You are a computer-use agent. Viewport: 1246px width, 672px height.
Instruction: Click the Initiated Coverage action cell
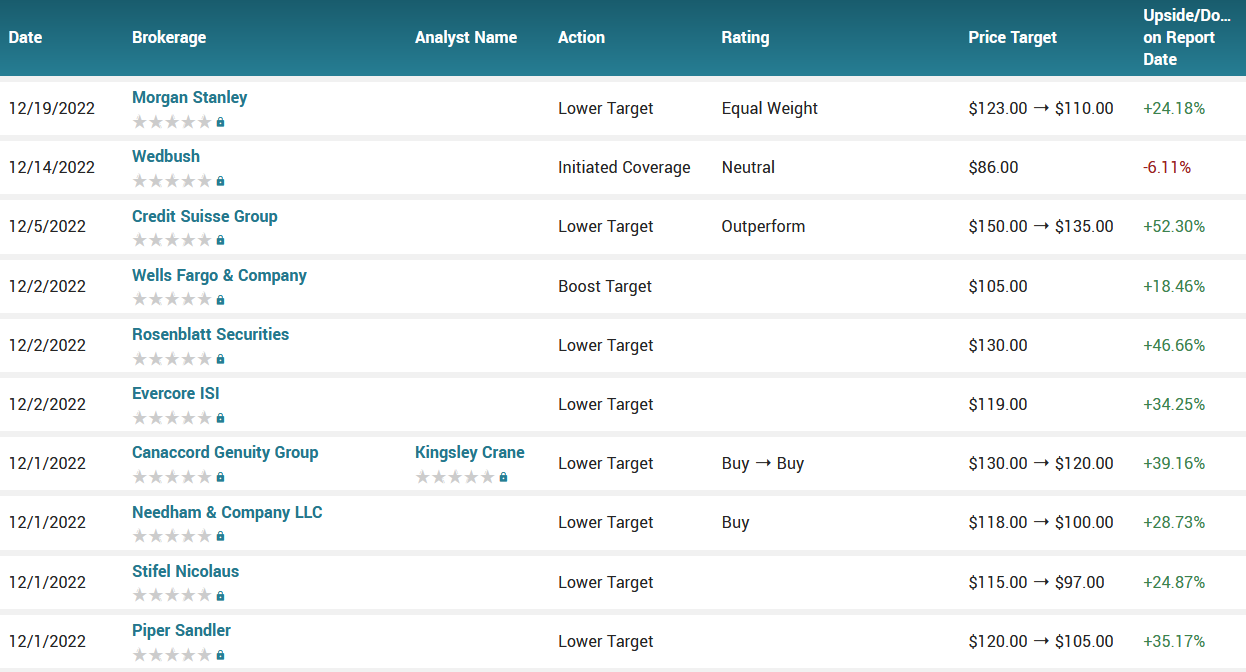(x=624, y=167)
